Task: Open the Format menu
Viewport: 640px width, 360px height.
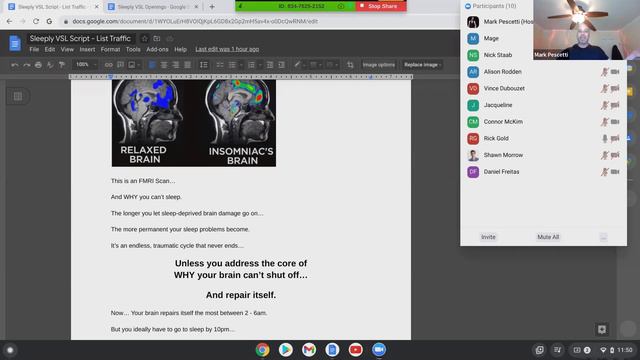Action: 110,49
